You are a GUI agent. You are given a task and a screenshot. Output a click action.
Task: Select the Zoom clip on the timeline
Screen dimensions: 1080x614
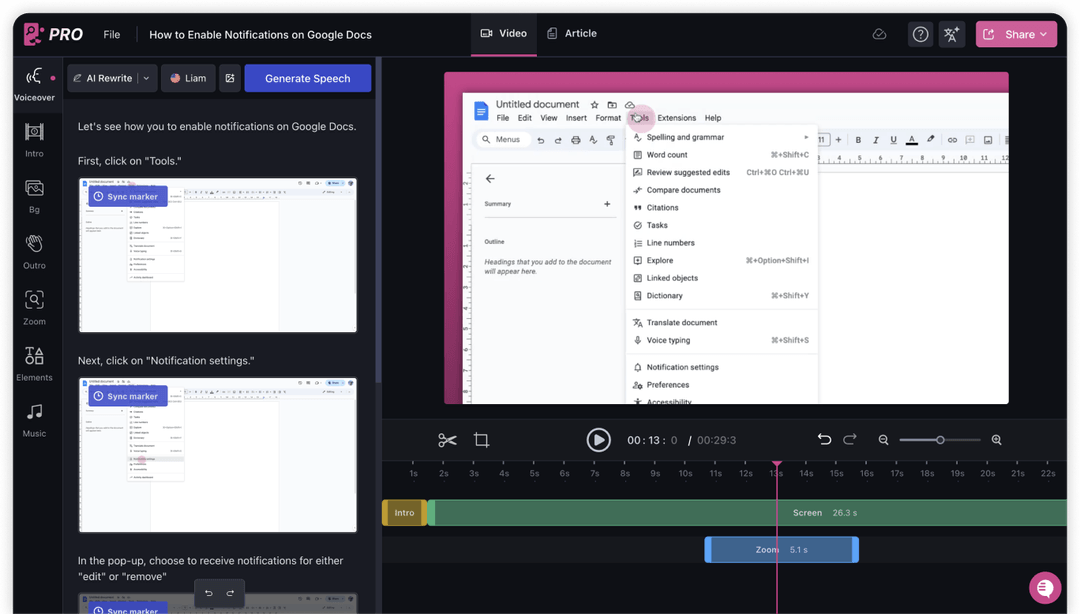tap(782, 550)
